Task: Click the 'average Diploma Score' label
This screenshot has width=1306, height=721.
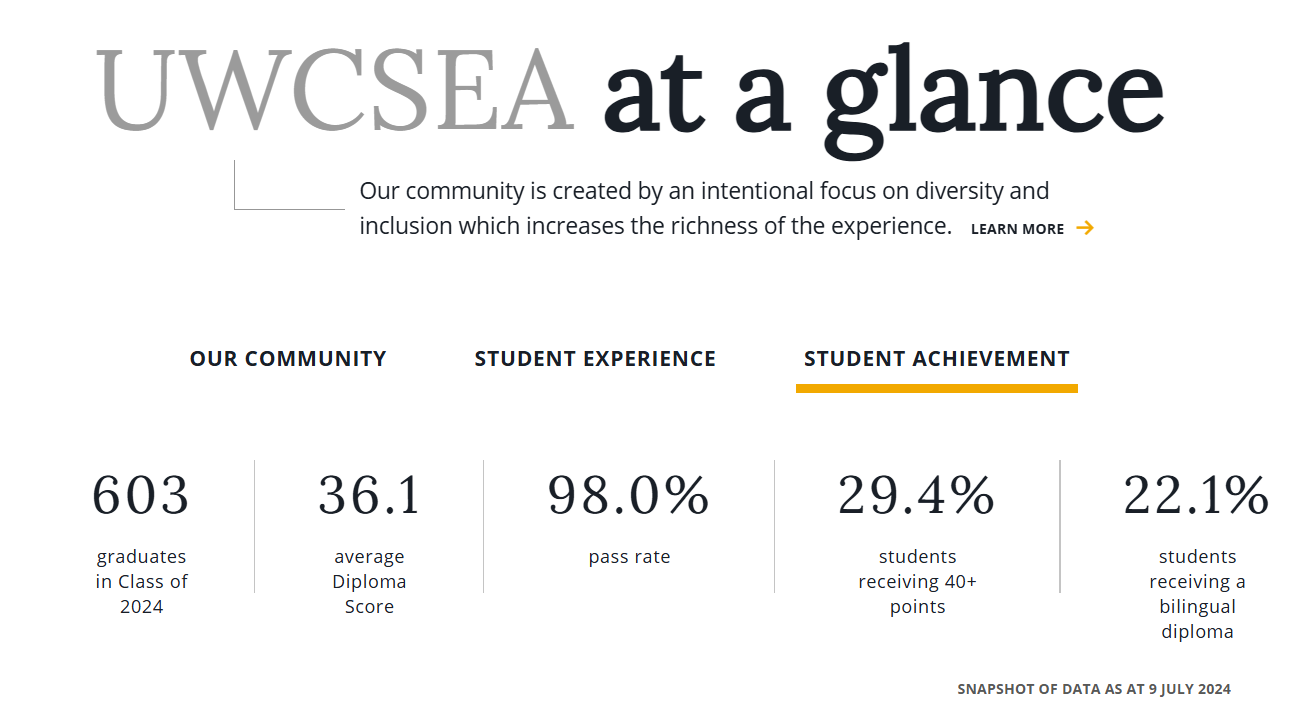Action: click(x=370, y=581)
